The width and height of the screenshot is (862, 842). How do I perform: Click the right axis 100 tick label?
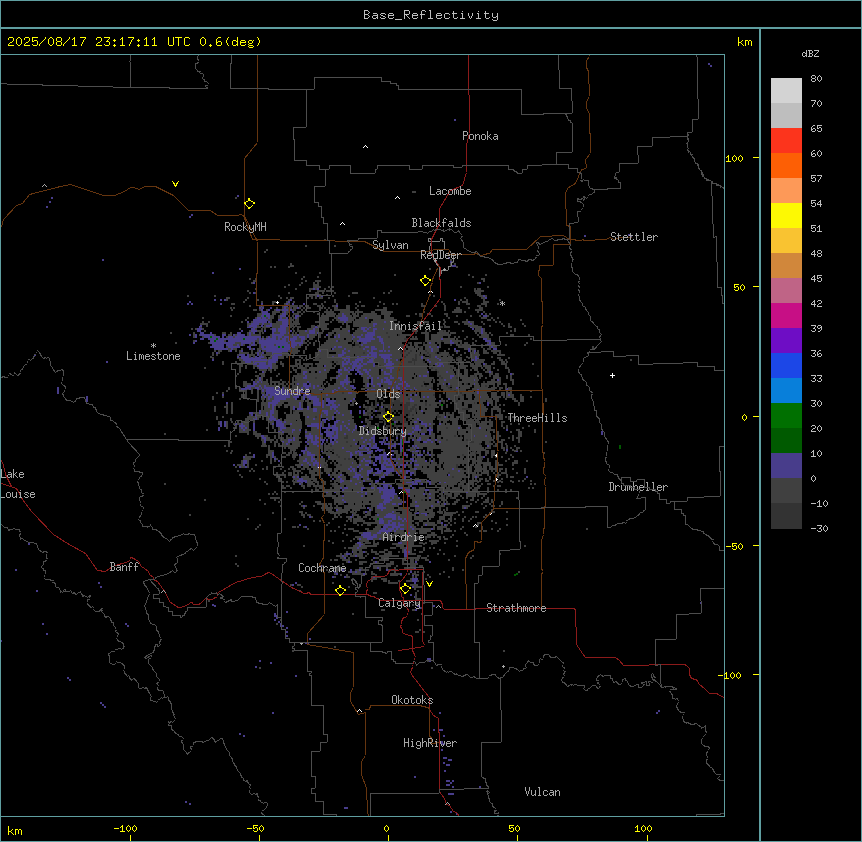pos(734,158)
